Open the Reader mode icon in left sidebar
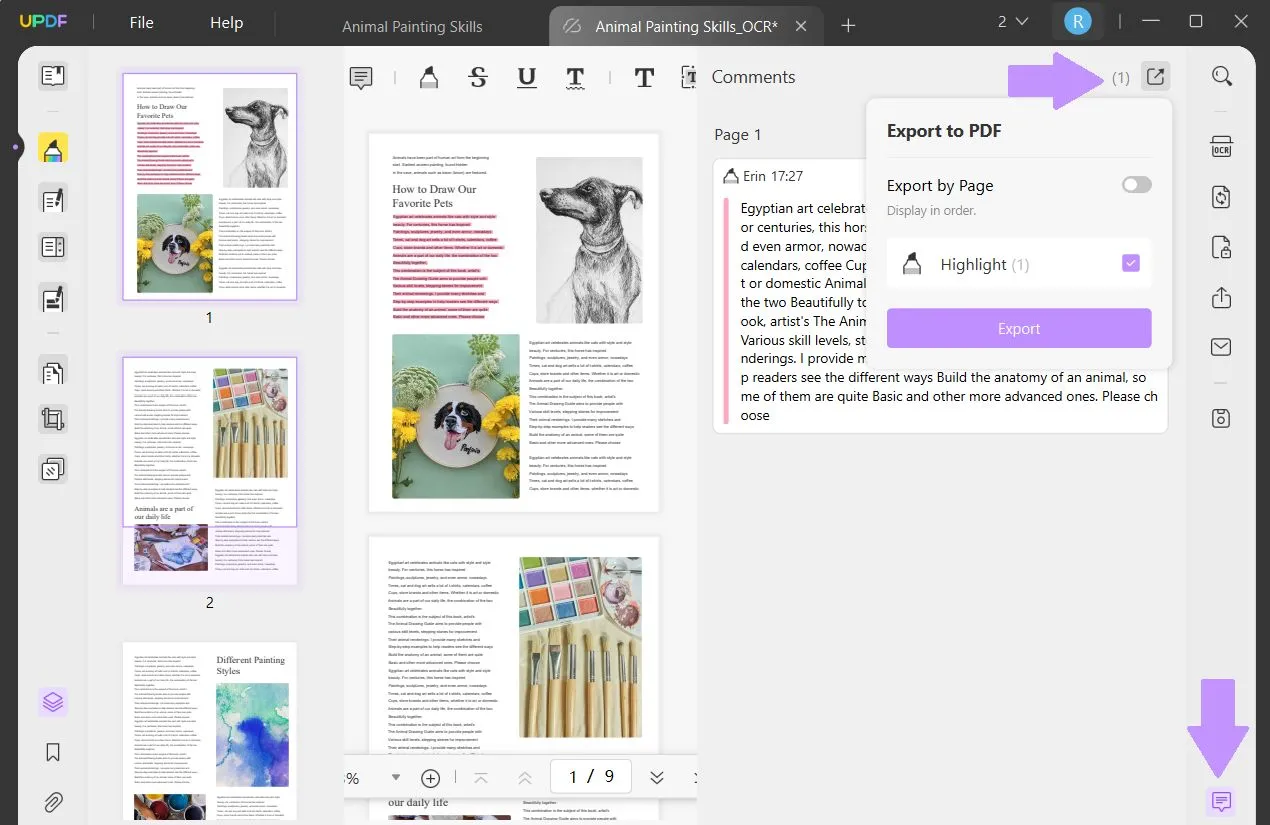Image resolution: width=1270 pixels, height=825 pixels. click(53, 76)
